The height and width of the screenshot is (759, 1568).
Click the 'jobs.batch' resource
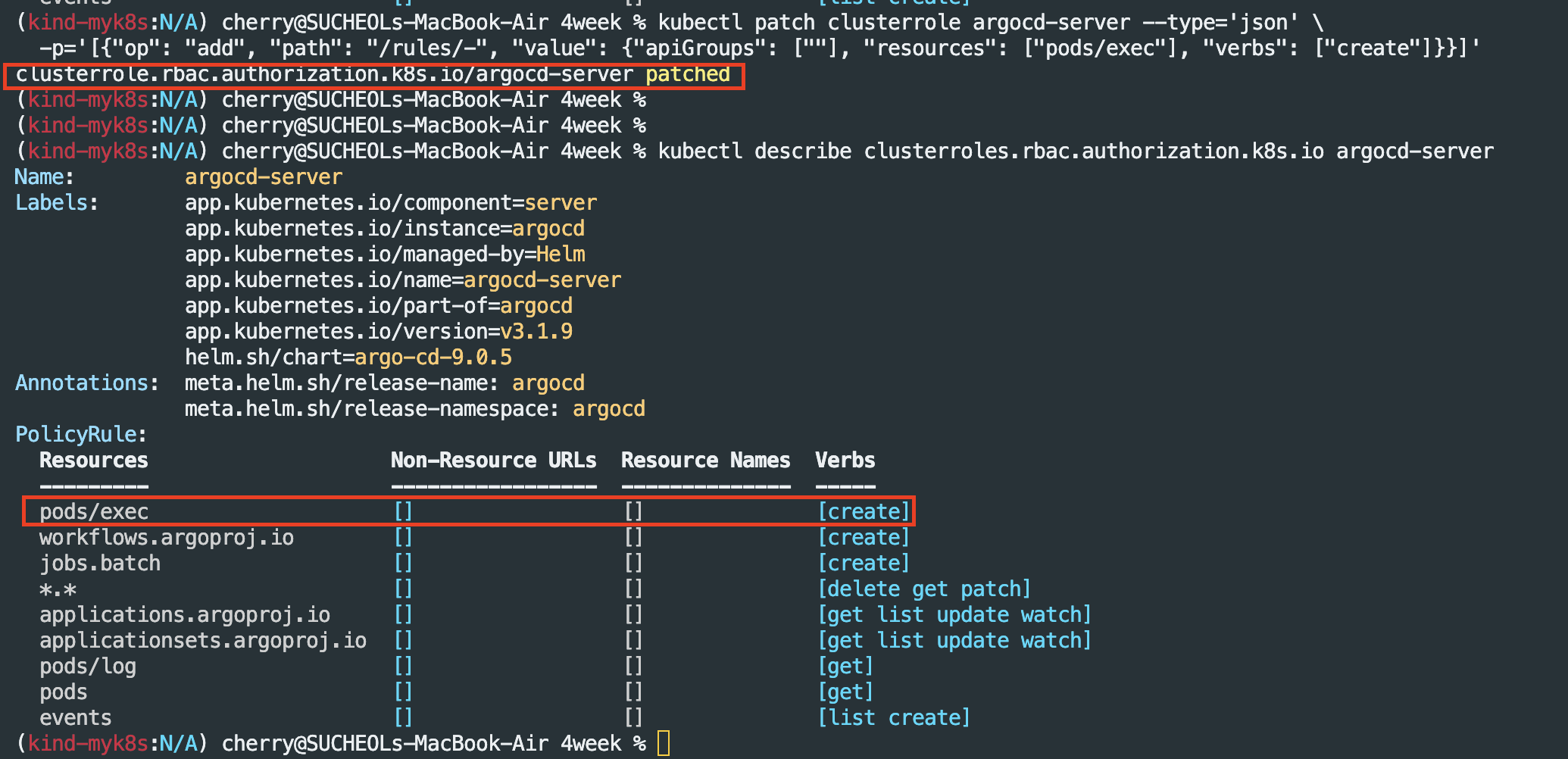[100, 564]
